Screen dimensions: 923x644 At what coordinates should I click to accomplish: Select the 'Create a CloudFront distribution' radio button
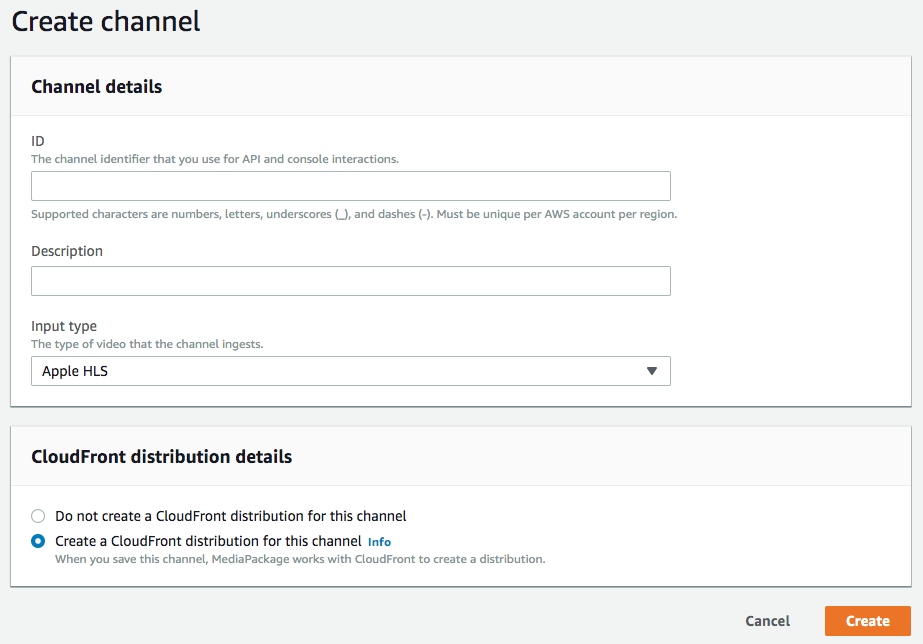pos(38,541)
